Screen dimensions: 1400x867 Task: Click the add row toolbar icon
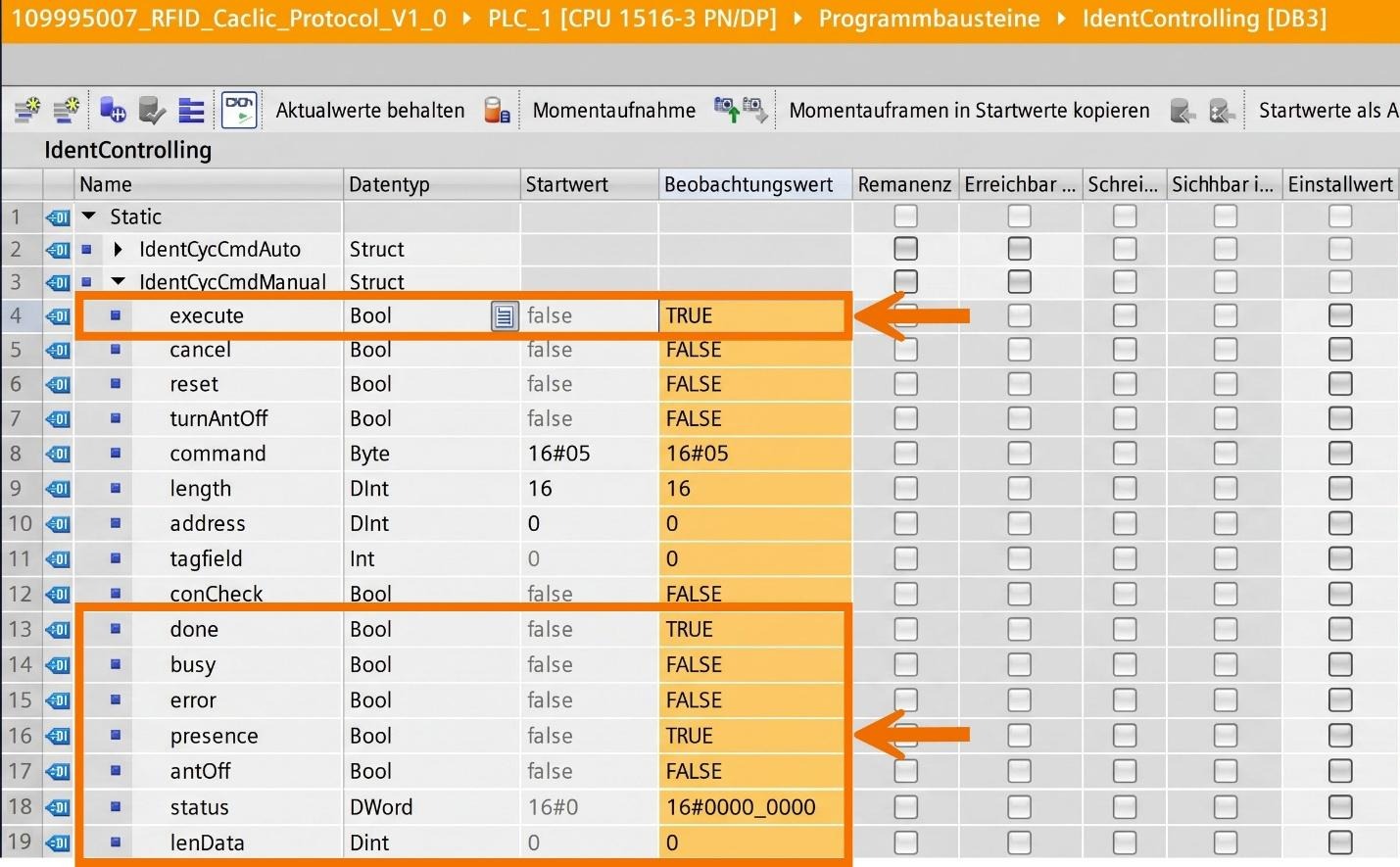tap(66, 110)
